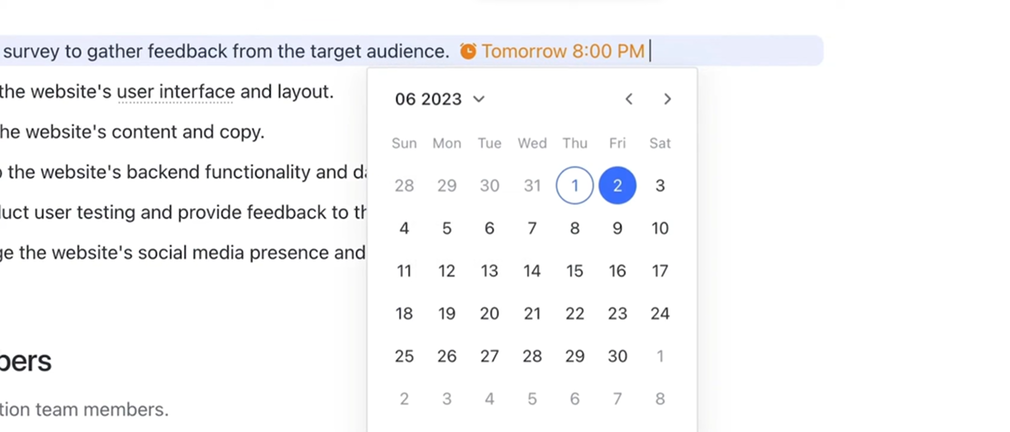This screenshot has width=1010, height=432.
Task: Pick June 3 in the calendar
Action: point(660,185)
